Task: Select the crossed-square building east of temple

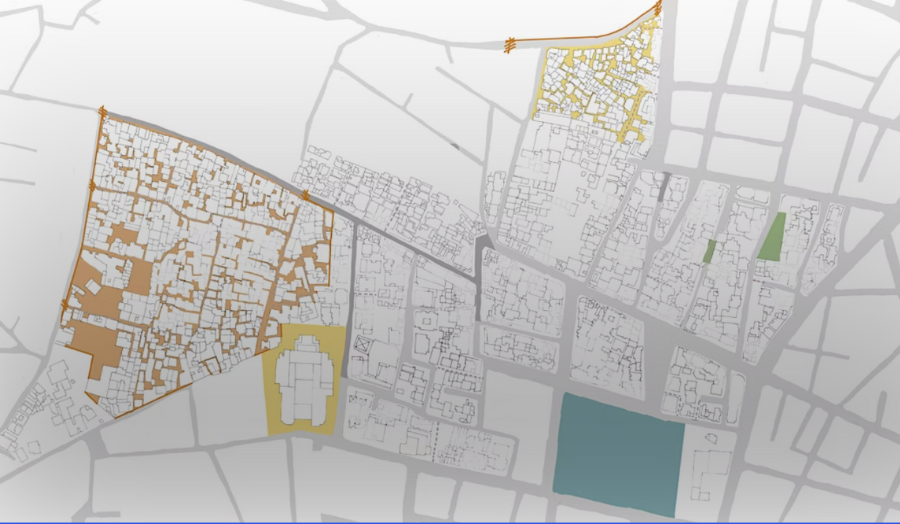Action: coord(362,344)
